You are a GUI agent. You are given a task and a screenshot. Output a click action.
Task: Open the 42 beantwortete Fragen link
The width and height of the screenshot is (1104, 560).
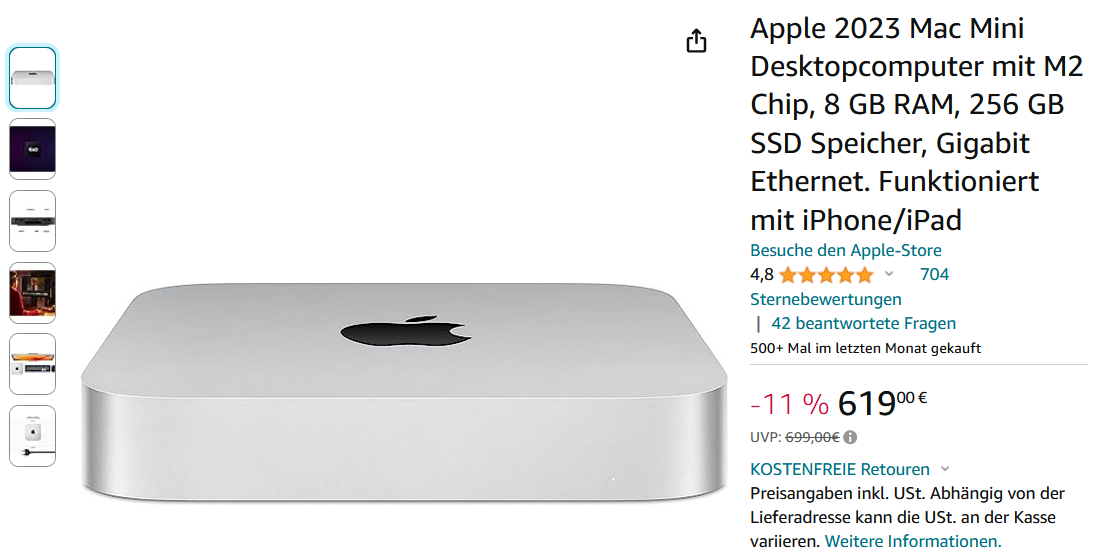(x=863, y=323)
